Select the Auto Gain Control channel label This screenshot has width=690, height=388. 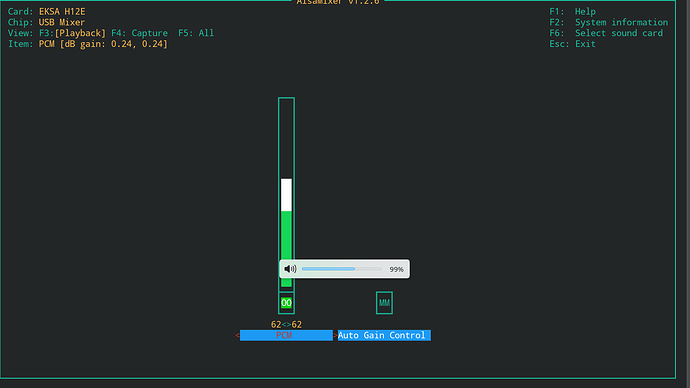coord(384,335)
